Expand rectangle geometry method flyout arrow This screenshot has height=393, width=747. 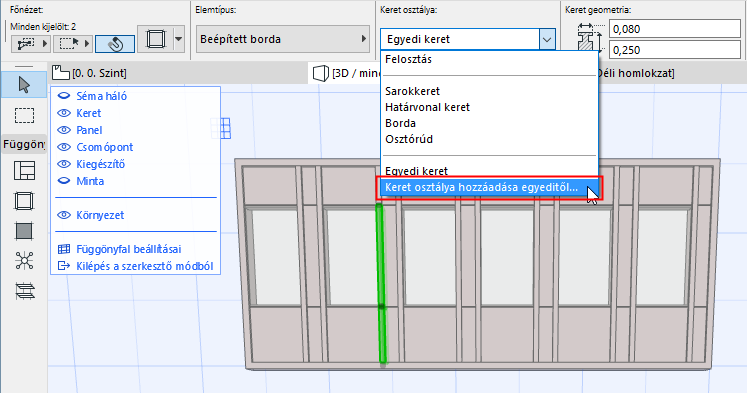(x=87, y=44)
